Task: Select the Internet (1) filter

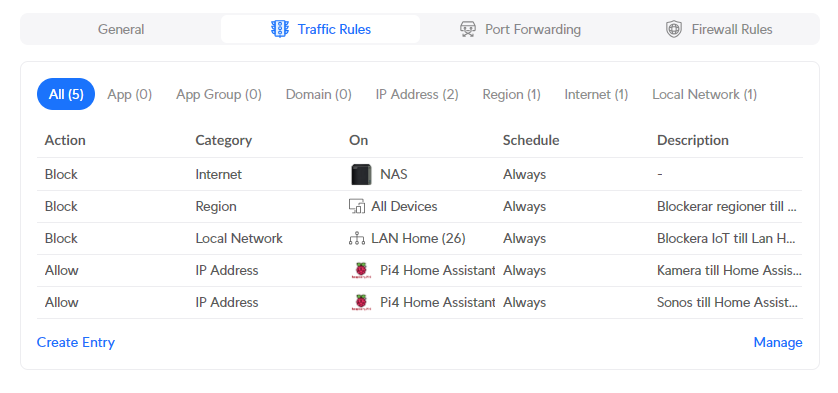Action: tap(596, 95)
